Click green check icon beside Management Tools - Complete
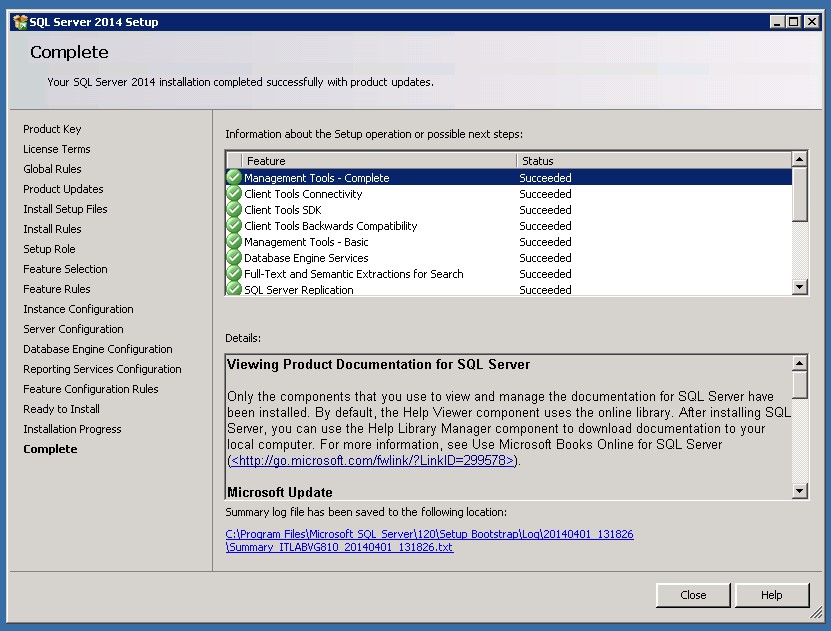Viewport: 831px width, 631px height. tap(234, 178)
